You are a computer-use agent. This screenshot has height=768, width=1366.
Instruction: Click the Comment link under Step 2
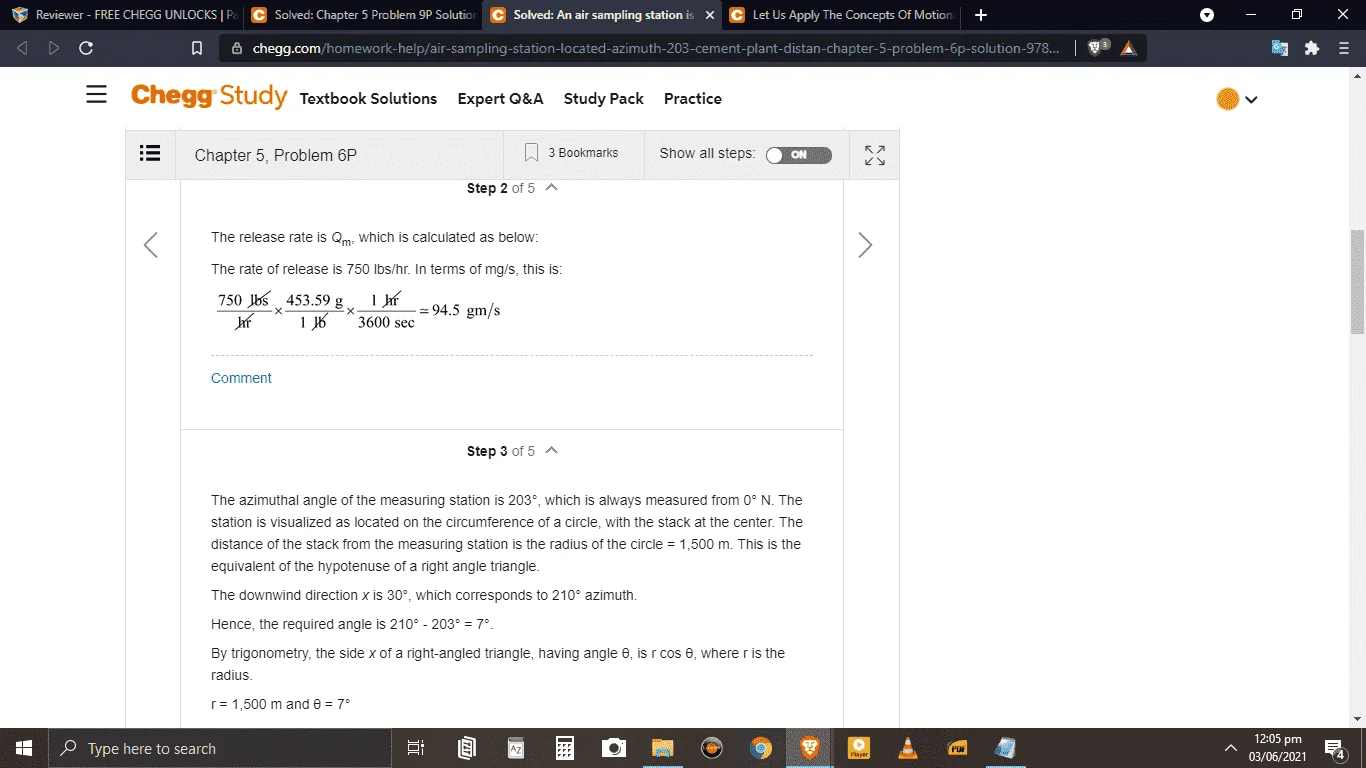(x=241, y=378)
